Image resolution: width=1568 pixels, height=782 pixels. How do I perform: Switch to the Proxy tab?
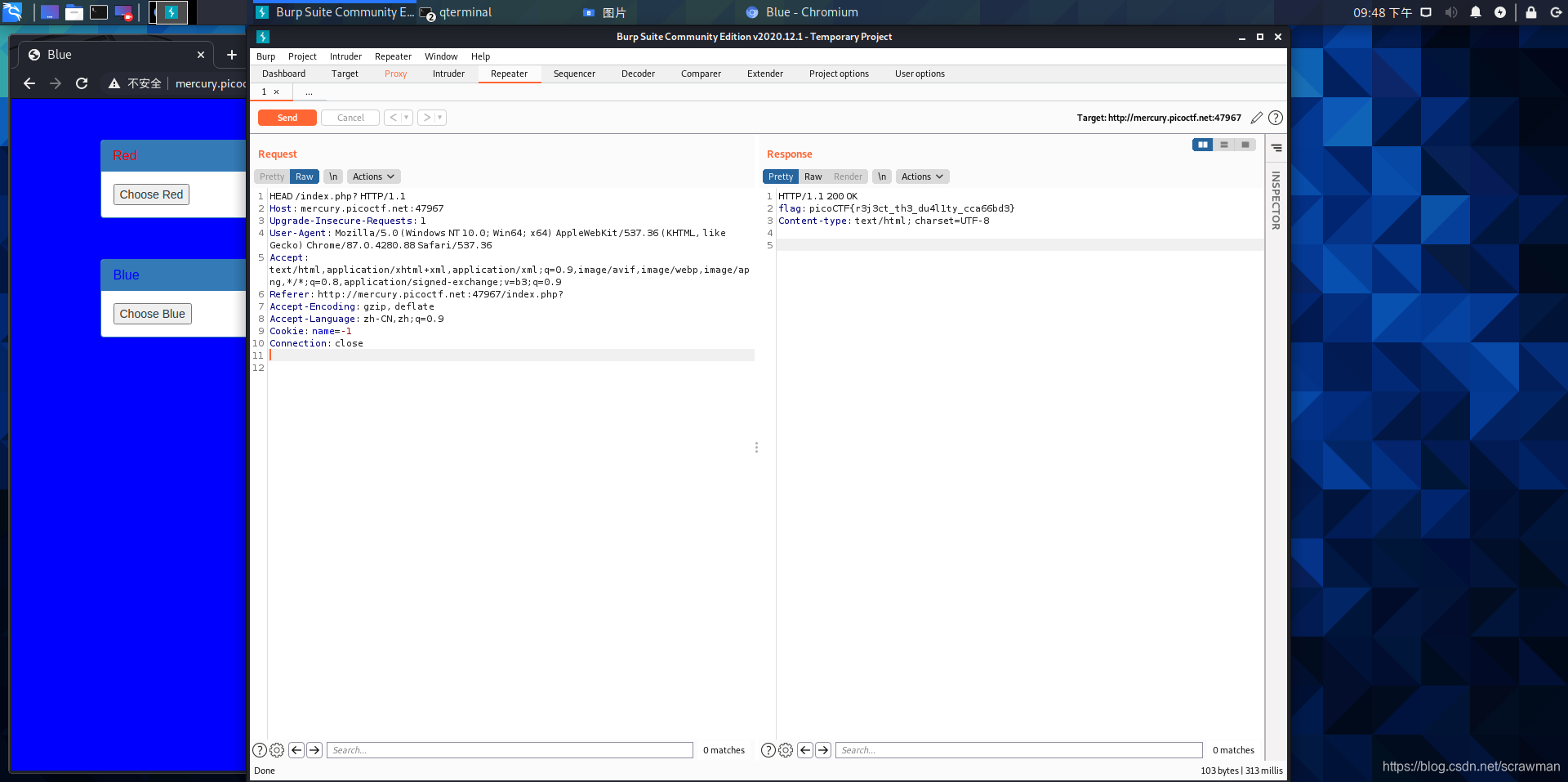395,74
